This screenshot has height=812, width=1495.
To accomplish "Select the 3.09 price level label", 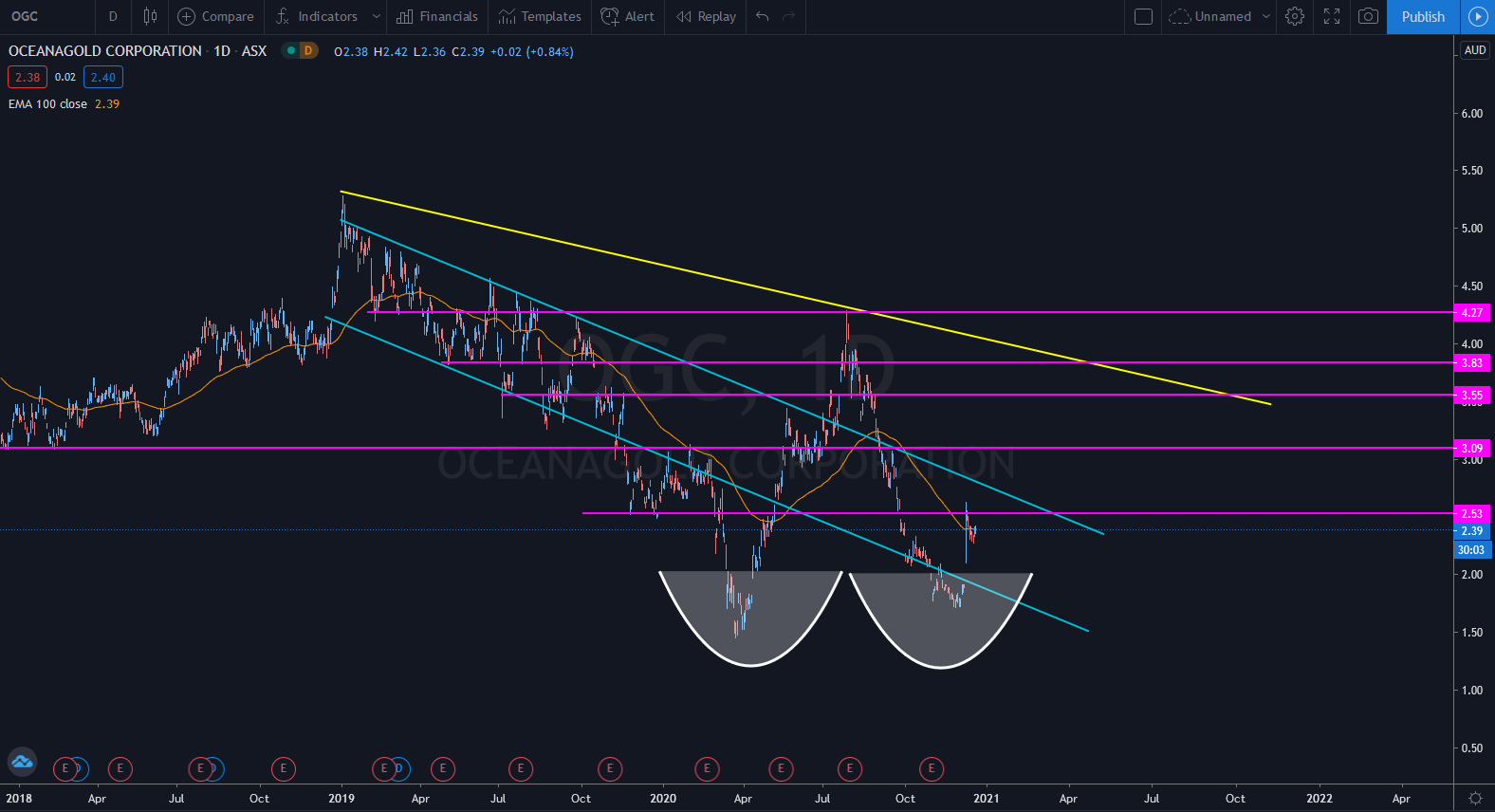I will tap(1471, 449).
